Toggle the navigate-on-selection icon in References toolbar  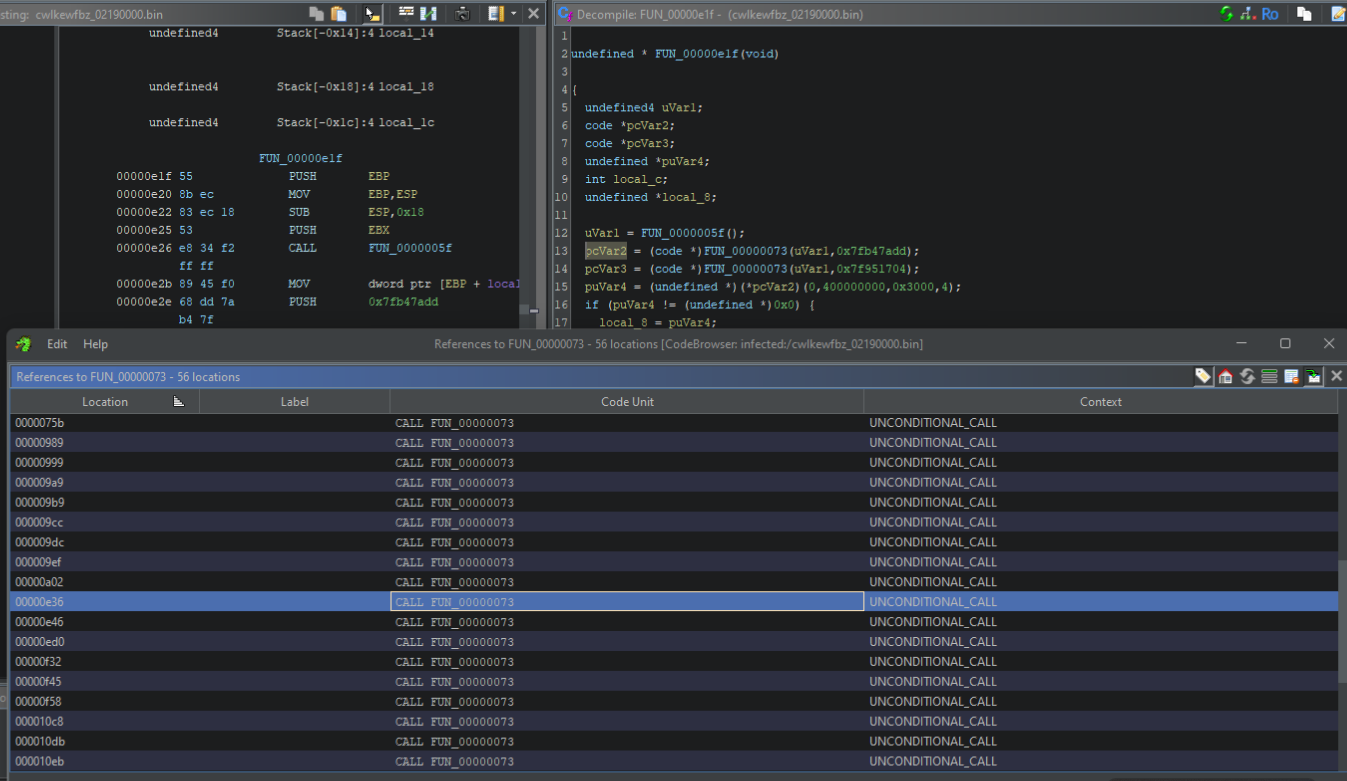tap(1313, 376)
